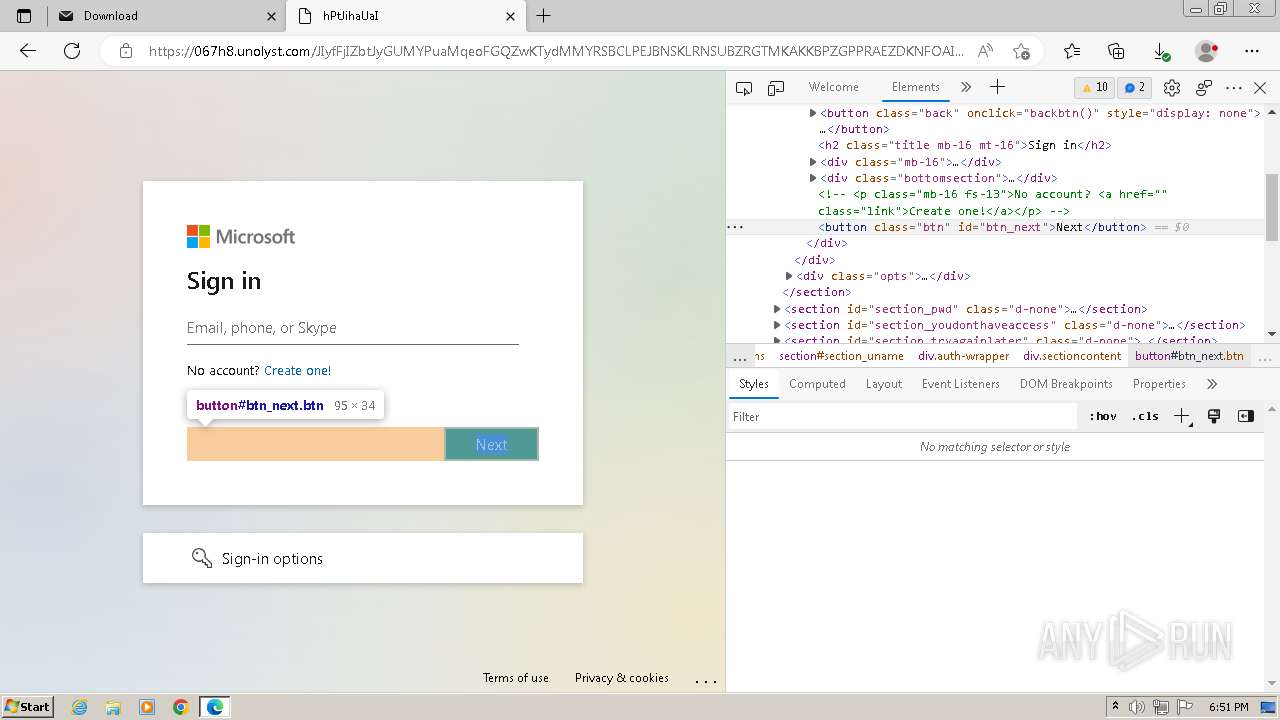
Task: Open a new browser tab
Action: tap(543, 16)
